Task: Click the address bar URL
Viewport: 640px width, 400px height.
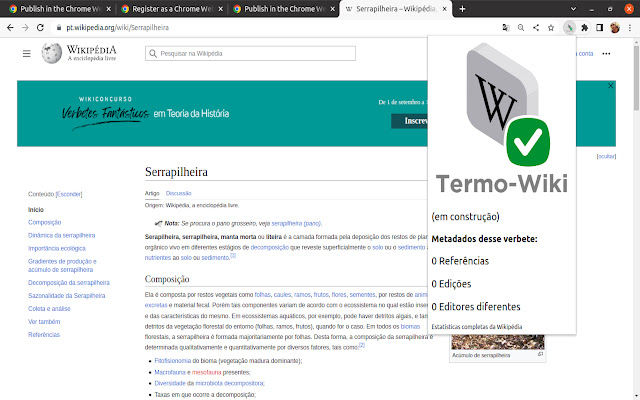Action: [x=118, y=28]
